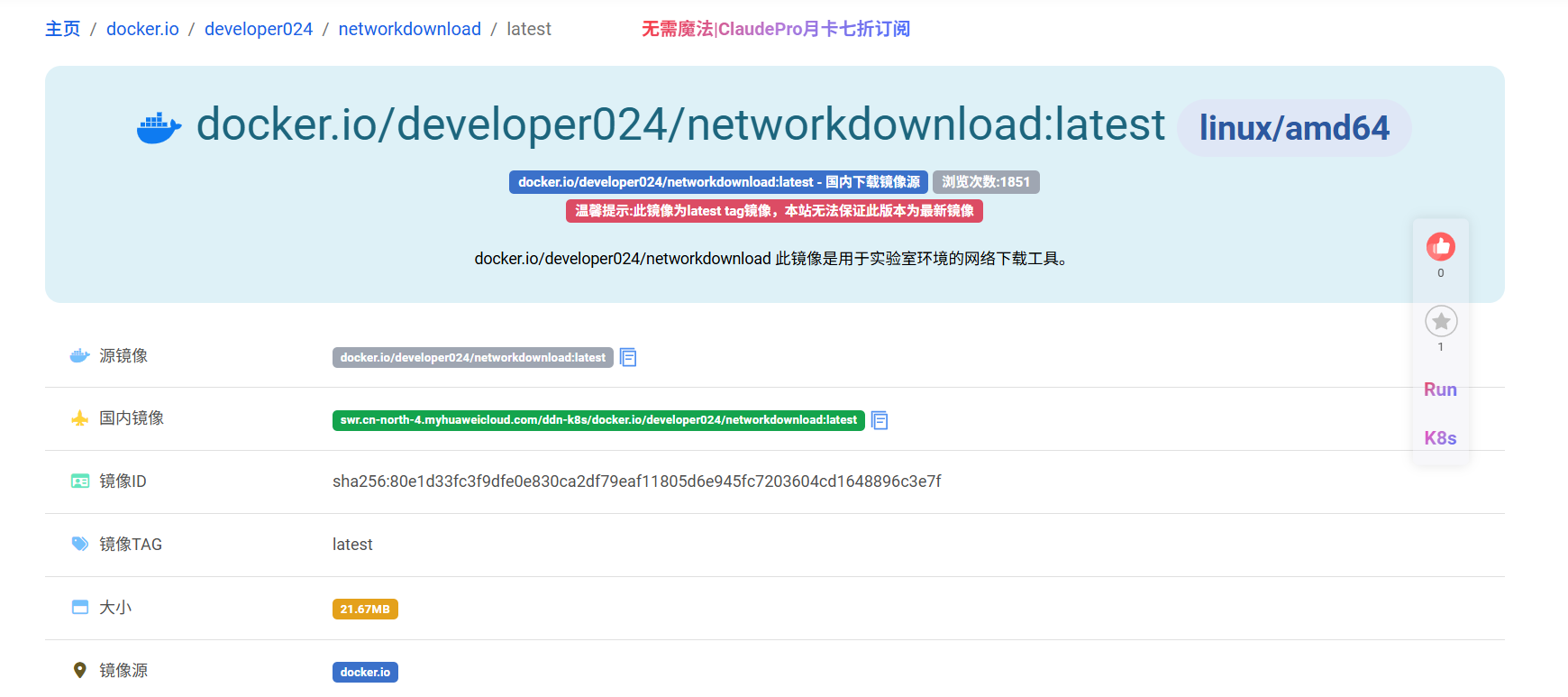Go to 主页 breadcrumb link
This screenshot has height=697, width=1568.
click(62, 29)
